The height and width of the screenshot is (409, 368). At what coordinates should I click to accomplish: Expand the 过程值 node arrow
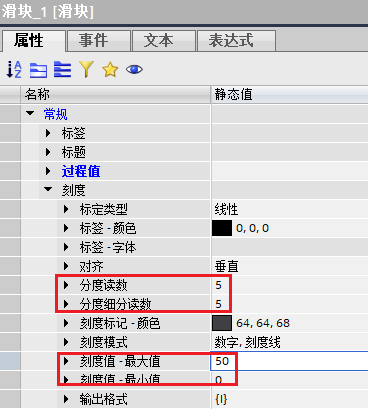tap(48, 171)
